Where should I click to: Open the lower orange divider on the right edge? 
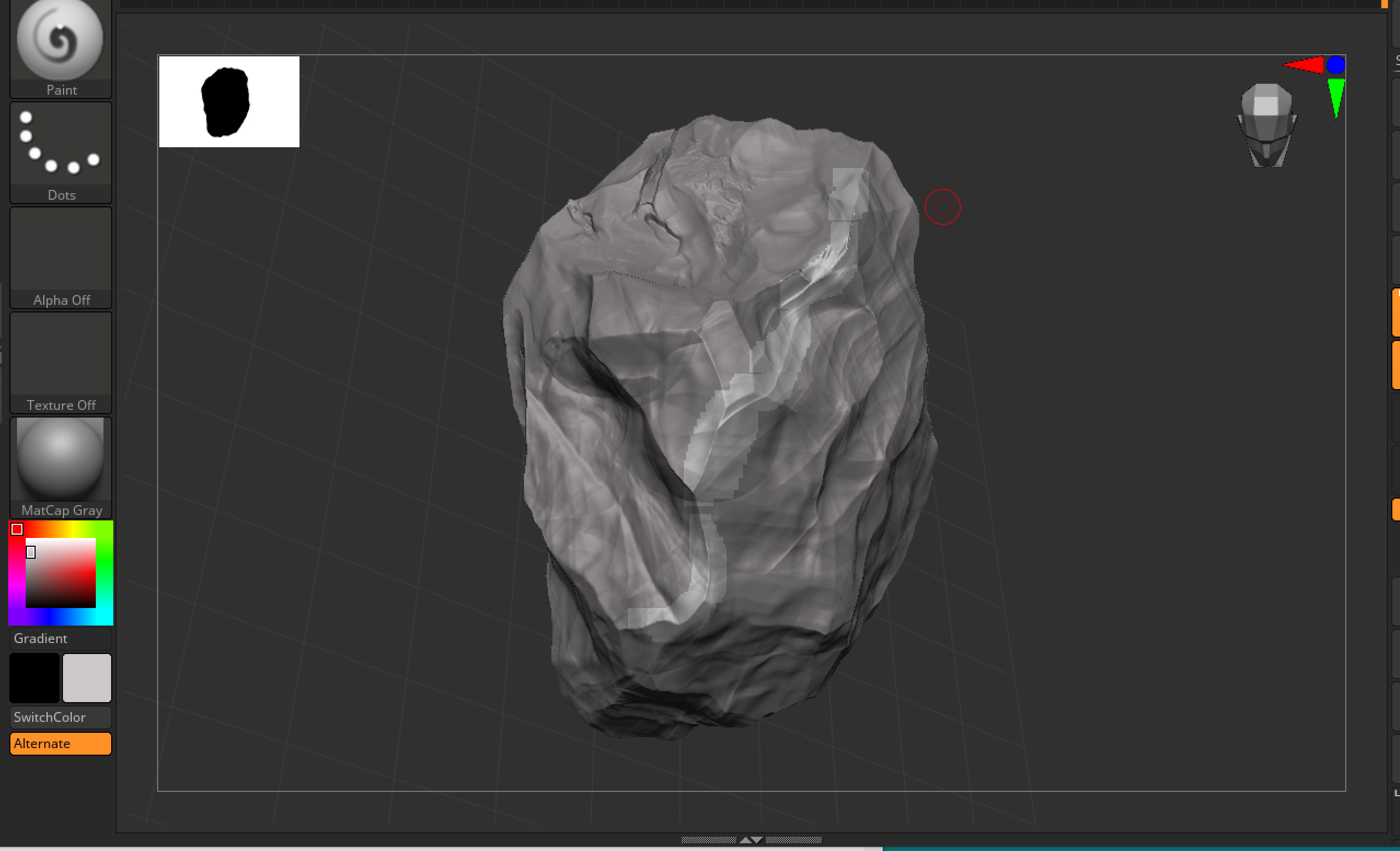point(1396,510)
